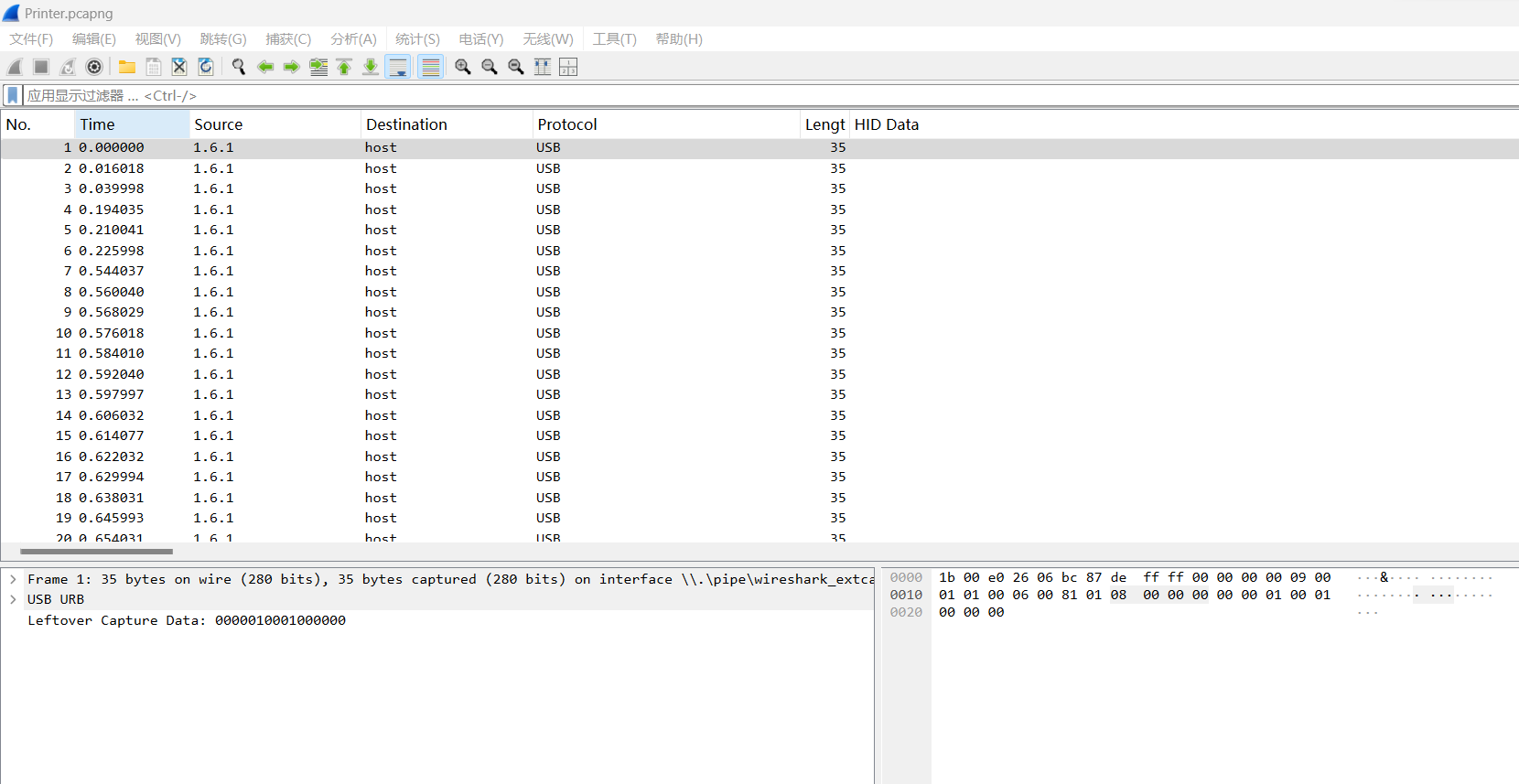Click the stop capture square icon

41,67
